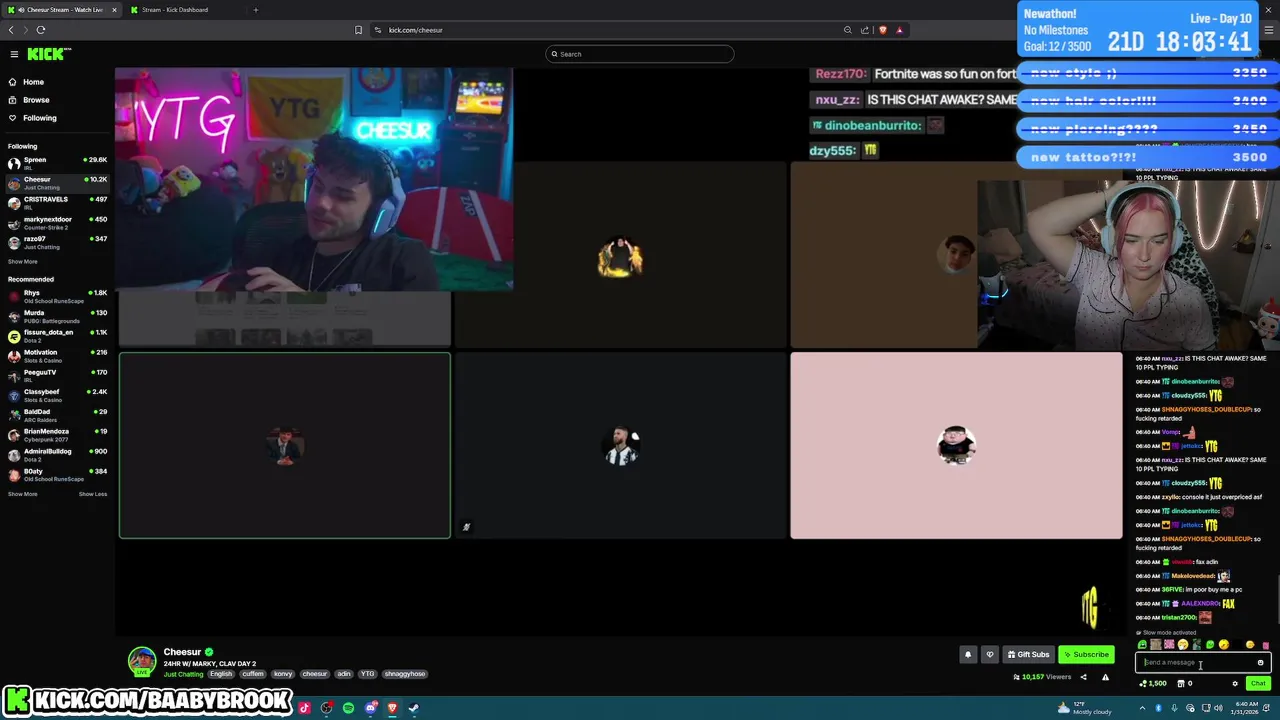Select the YTG tag
Image resolution: width=1280 pixels, height=720 pixels.
[x=367, y=674]
